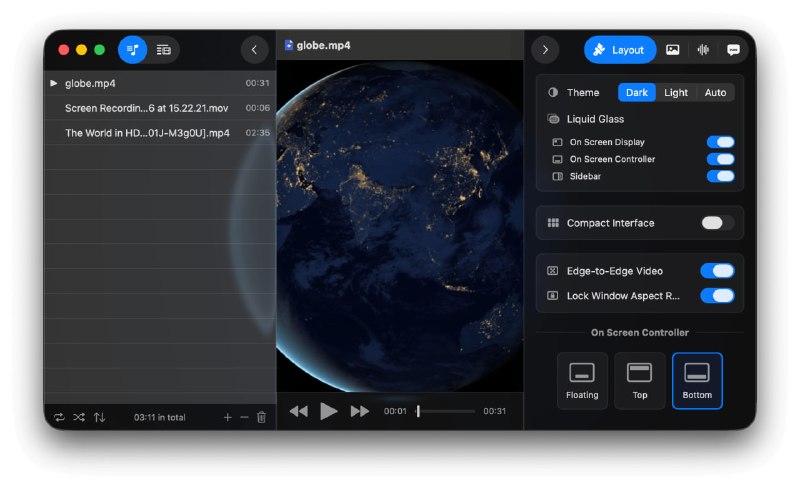The image size is (800, 488).
Task: Click the Compact Interface grid icon
Action: 553,223
